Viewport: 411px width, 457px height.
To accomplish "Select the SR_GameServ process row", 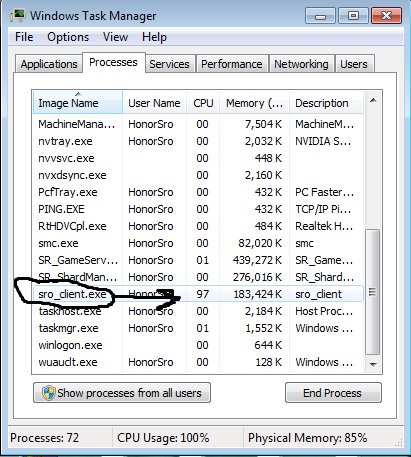I will click(198, 260).
